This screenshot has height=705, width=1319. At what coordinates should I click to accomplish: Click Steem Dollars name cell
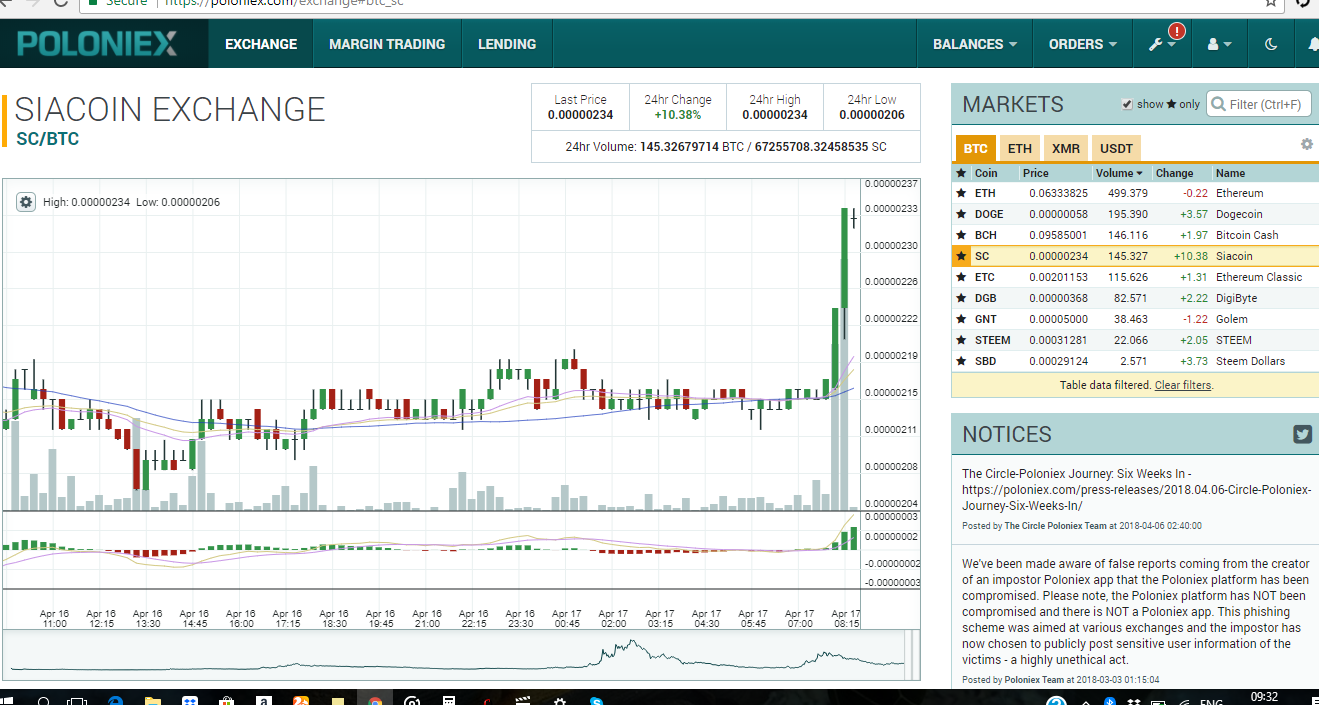[x=1250, y=361]
